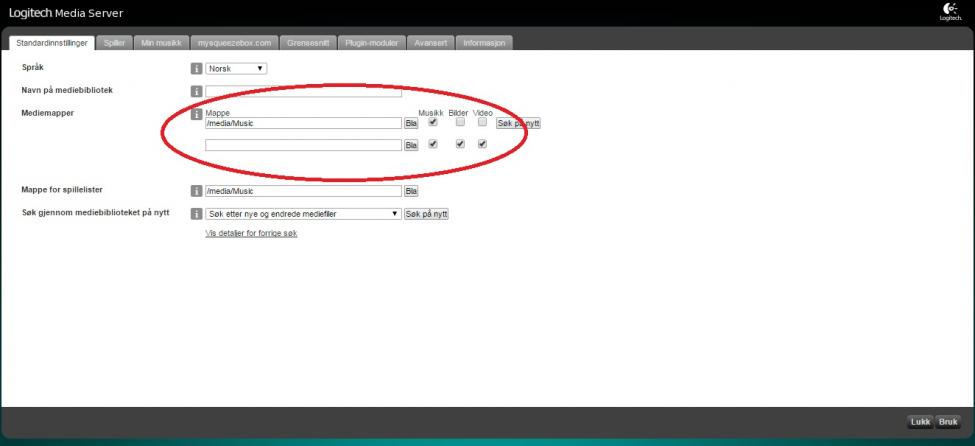975x446 pixels.
Task: Uncheck Musikk for the /media/Music folder
Action: pyautogui.click(x=433, y=122)
